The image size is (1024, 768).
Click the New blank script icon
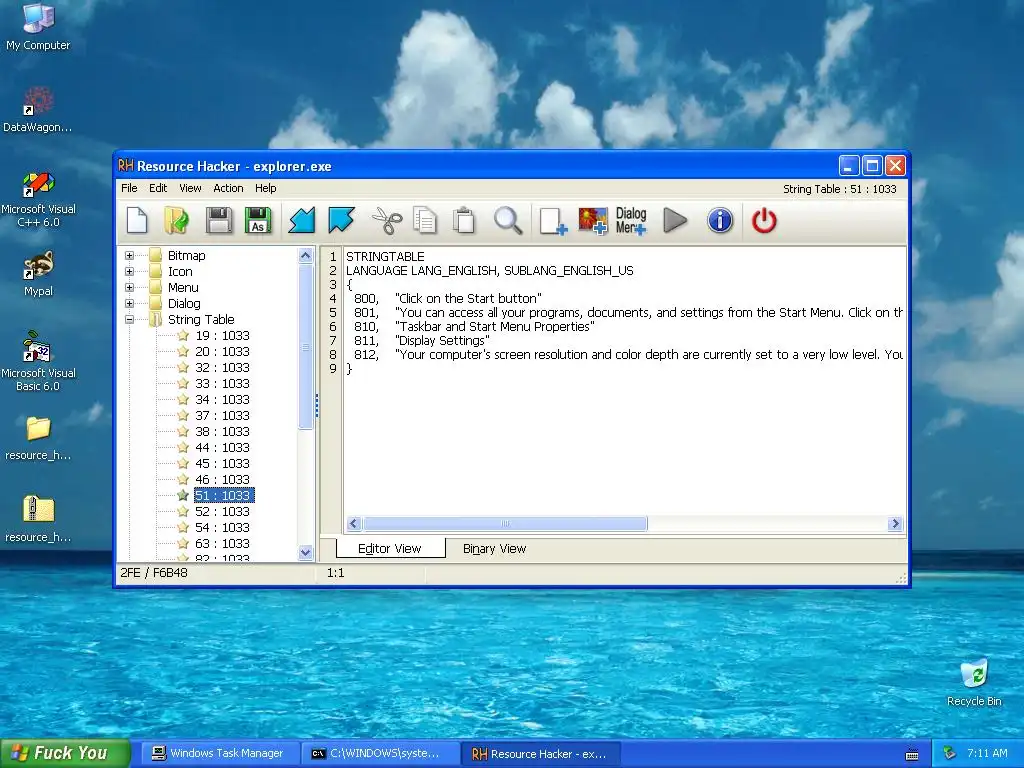137,220
